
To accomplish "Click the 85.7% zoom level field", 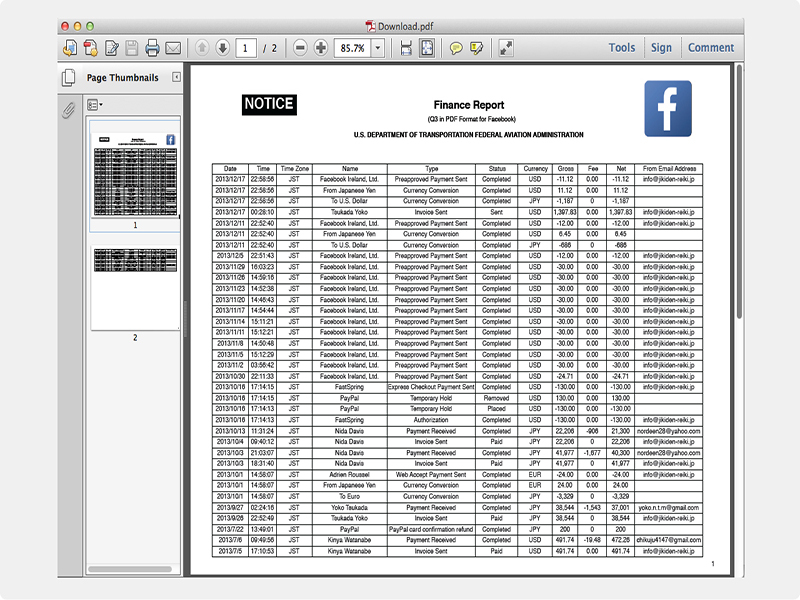I will pyautogui.click(x=353, y=48).
